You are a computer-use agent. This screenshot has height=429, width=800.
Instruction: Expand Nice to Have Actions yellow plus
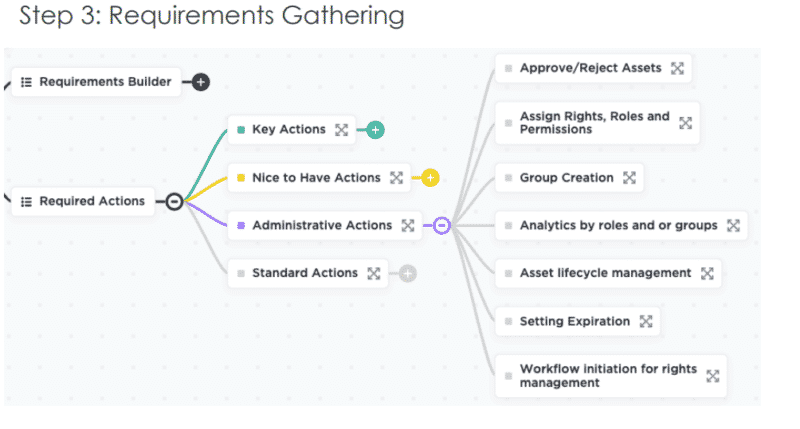[430, 177]
